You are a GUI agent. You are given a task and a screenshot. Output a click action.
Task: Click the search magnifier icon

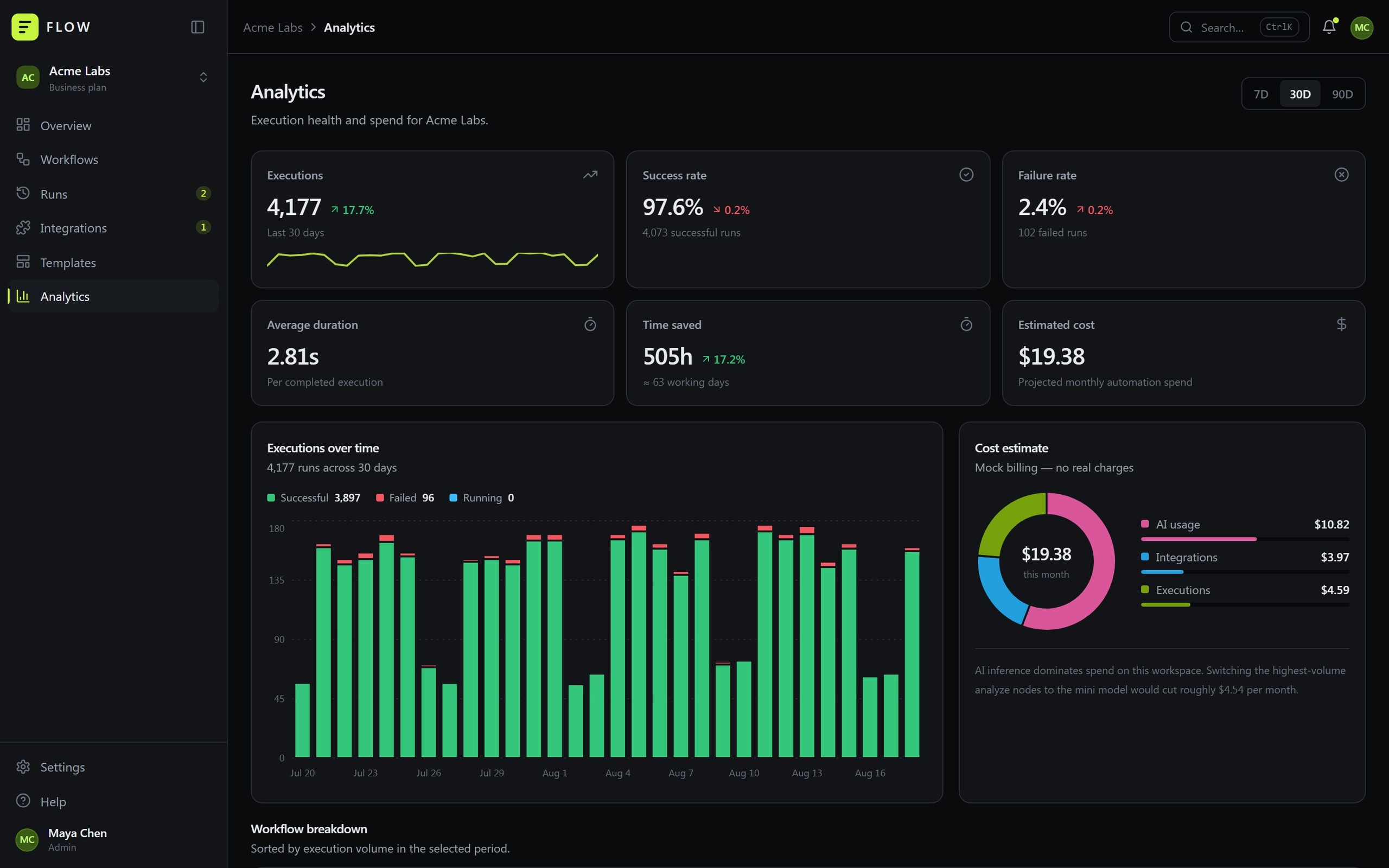tap(1186, 27)
